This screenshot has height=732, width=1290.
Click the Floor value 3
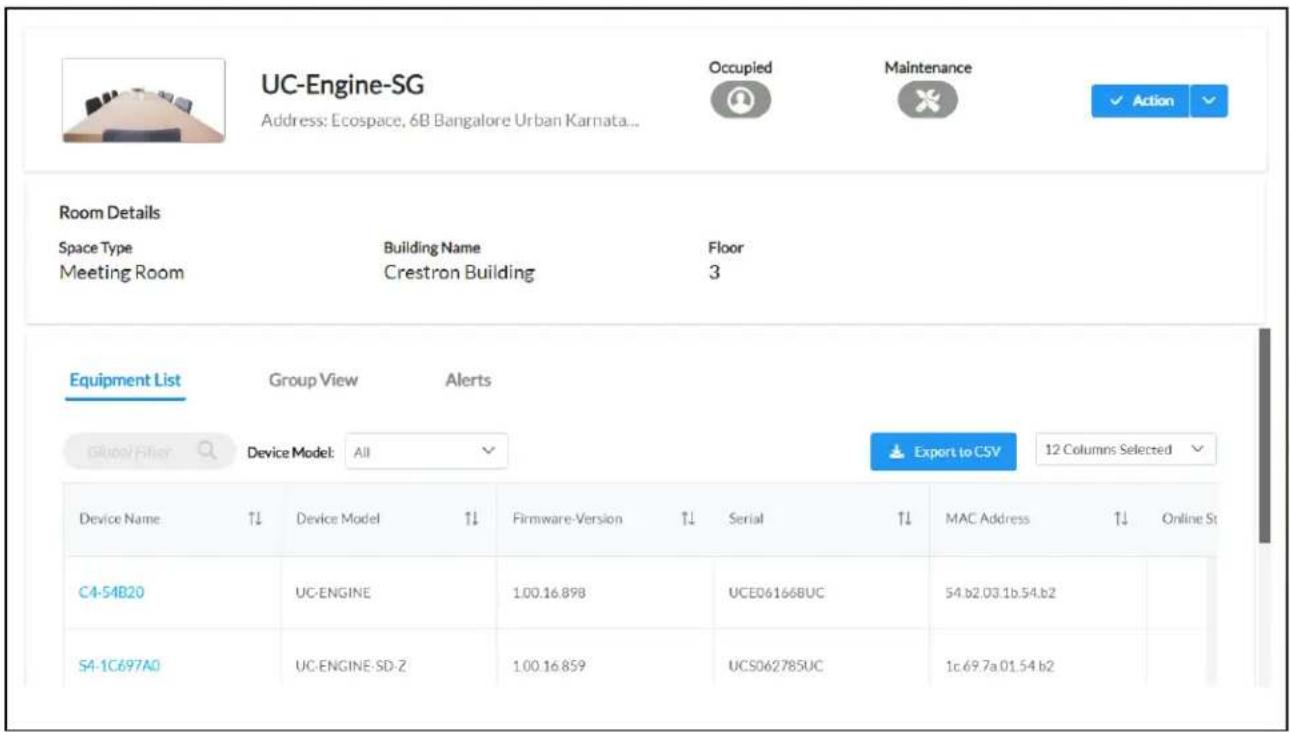click(x=714, y=272)
